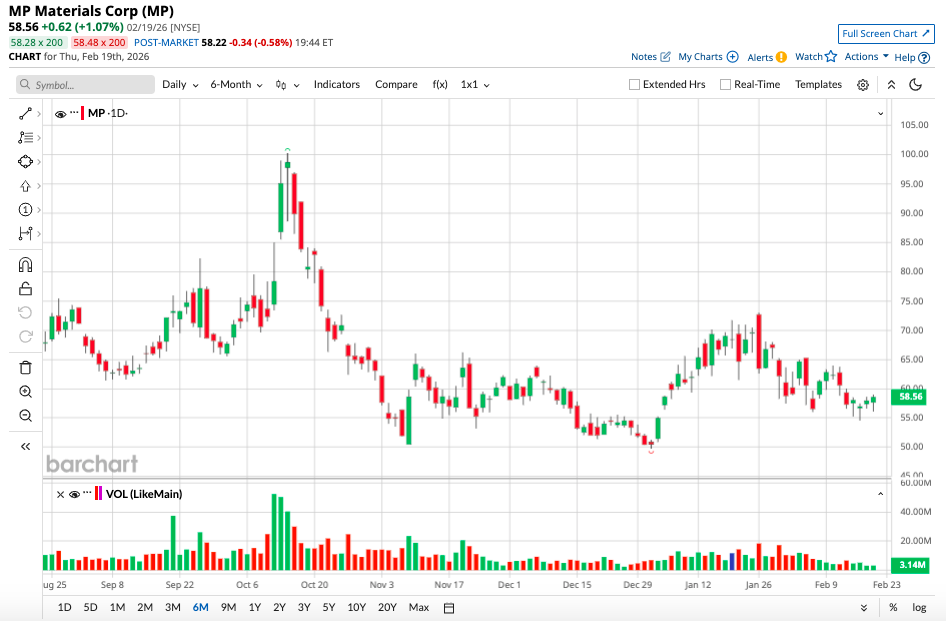Viewport: 946px width, 621px height.
Task: Choose the arrow marker tool
Action: (x=25, y=186)
